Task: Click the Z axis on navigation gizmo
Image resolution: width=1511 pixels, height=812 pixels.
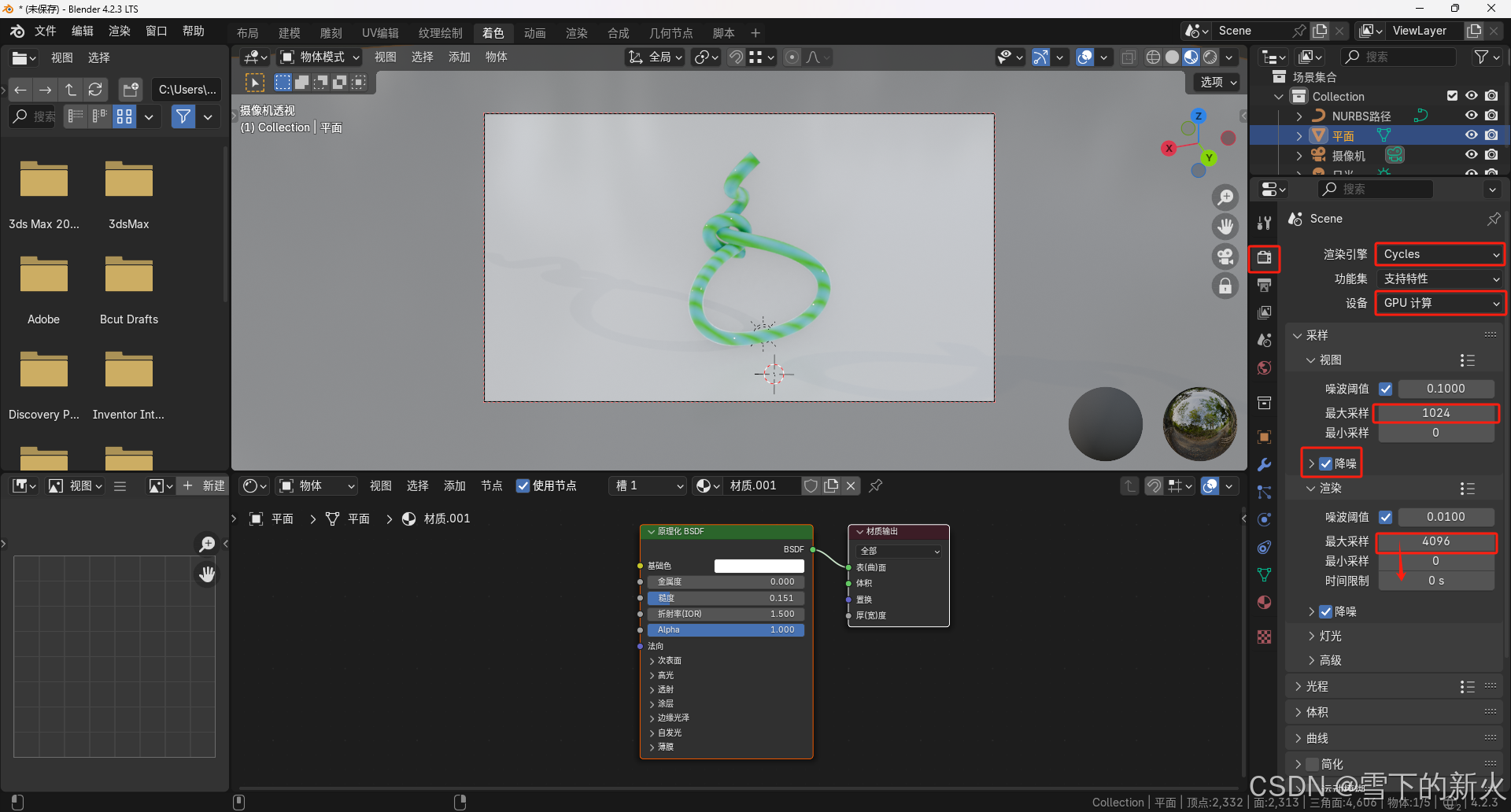Action: point(1199,116)
